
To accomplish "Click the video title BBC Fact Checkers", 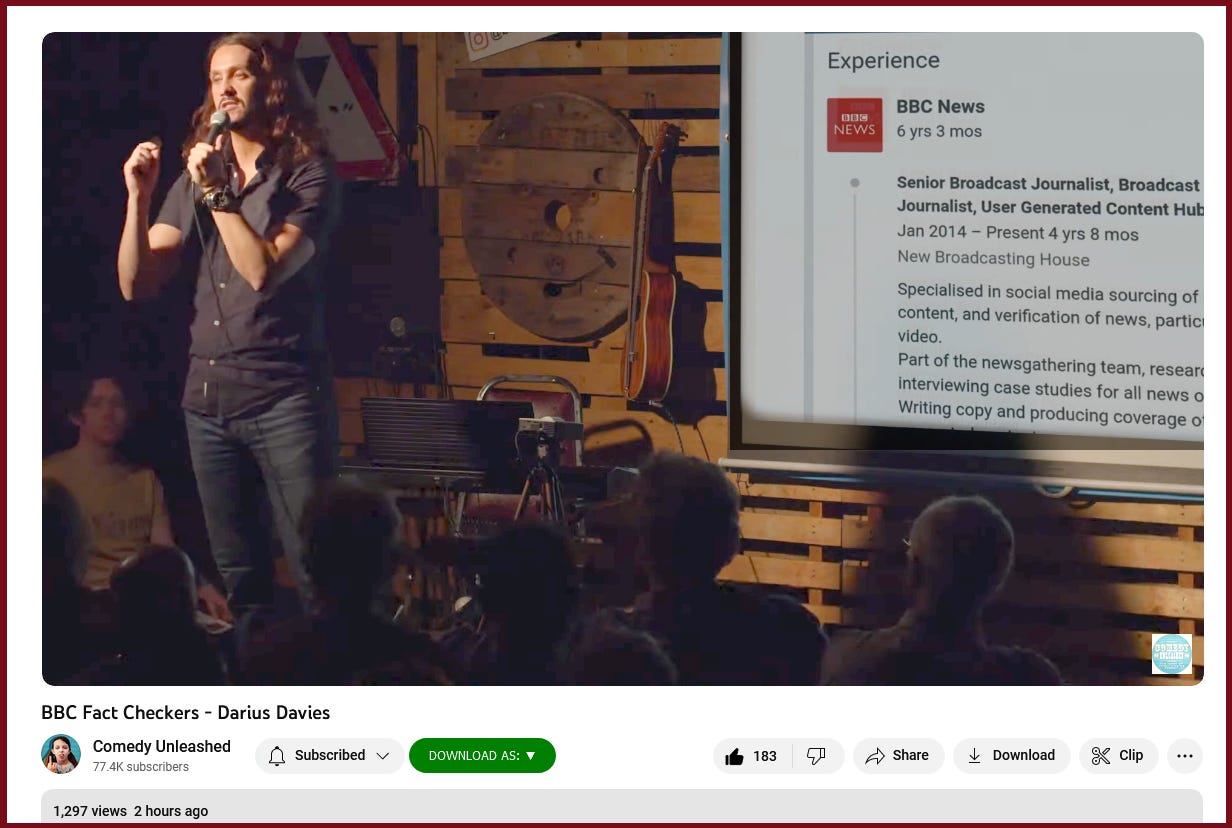I will [x=185, y=713].
